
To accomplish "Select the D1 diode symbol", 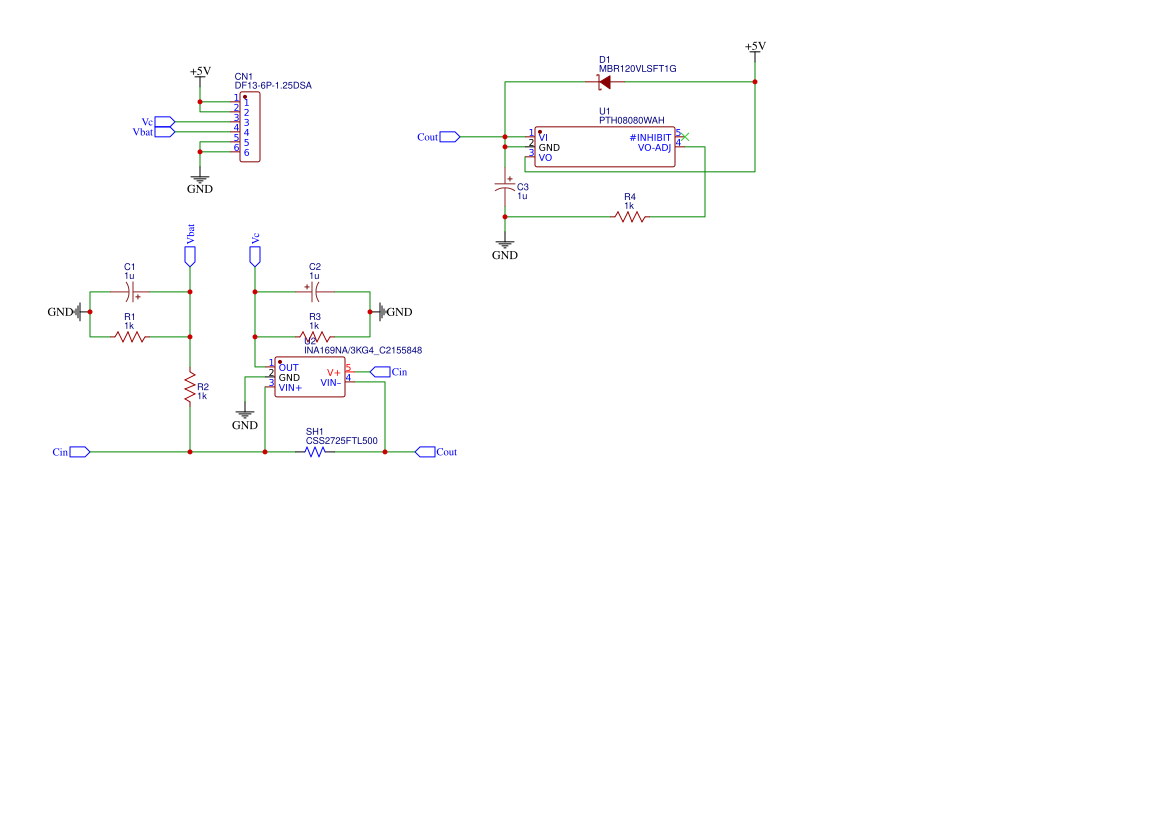I will 604,82.
